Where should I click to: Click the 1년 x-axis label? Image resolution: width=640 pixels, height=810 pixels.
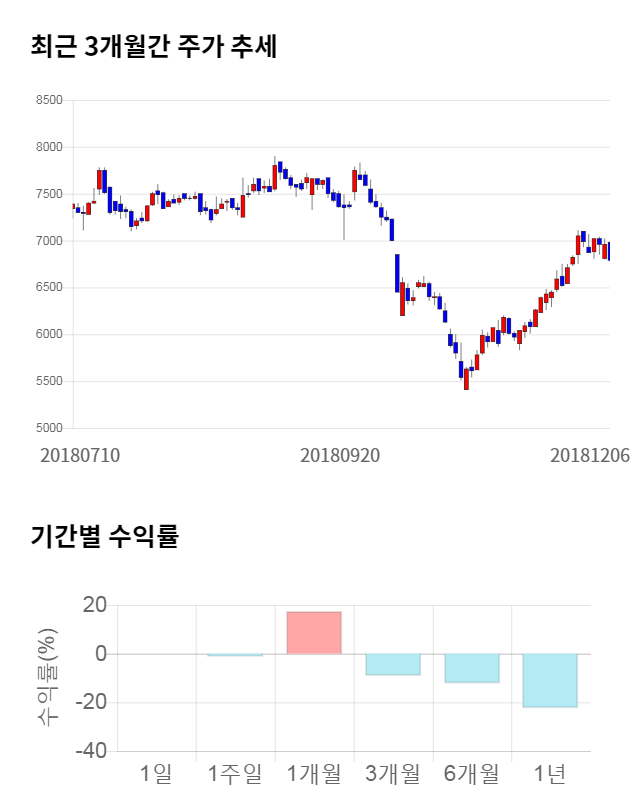550,773
